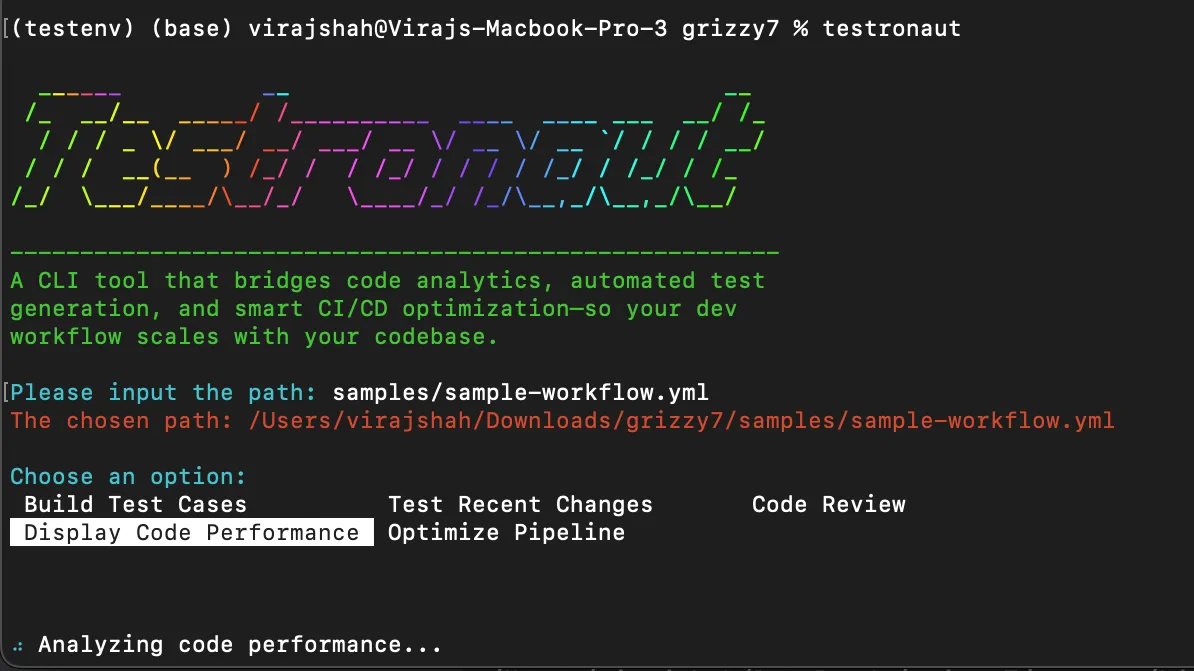Screen dimensions: 1194x671
Task: Click the Please input the path prompt
Action: (x=163, y=392)
